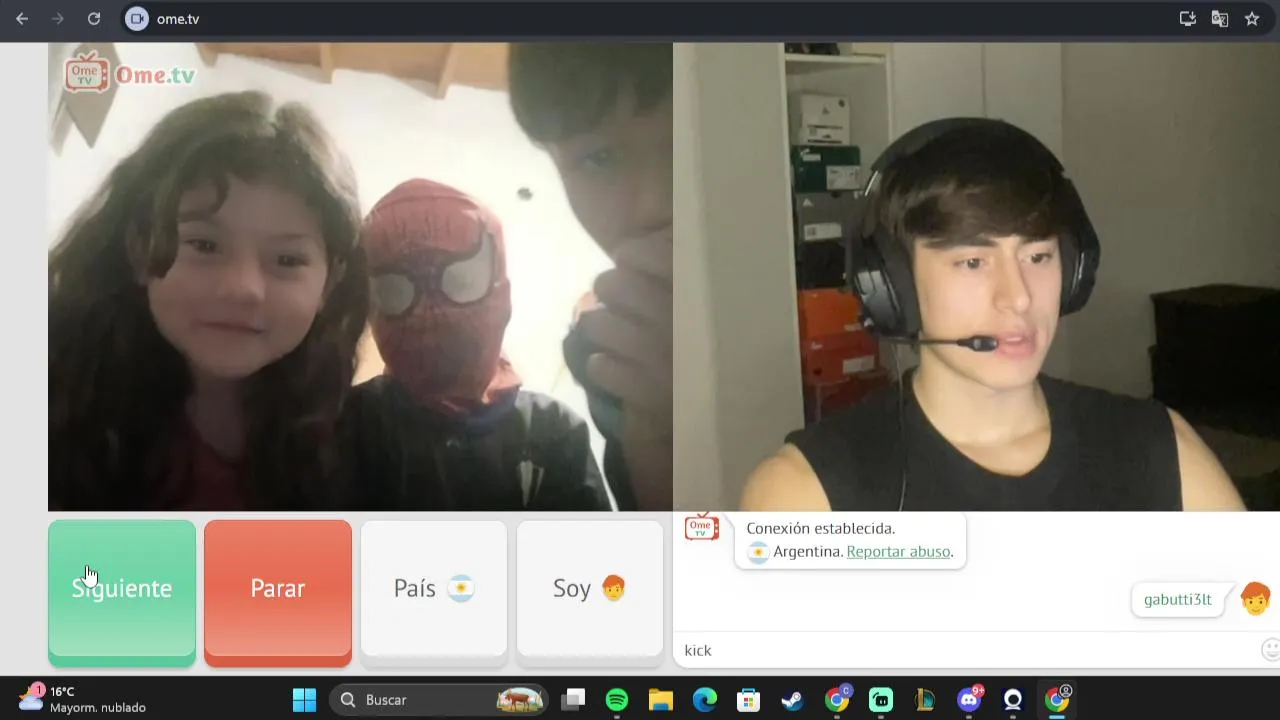Screen dimensions: 1280x720
Task: Click the red Parar button
Action: (x=278, y=591)
